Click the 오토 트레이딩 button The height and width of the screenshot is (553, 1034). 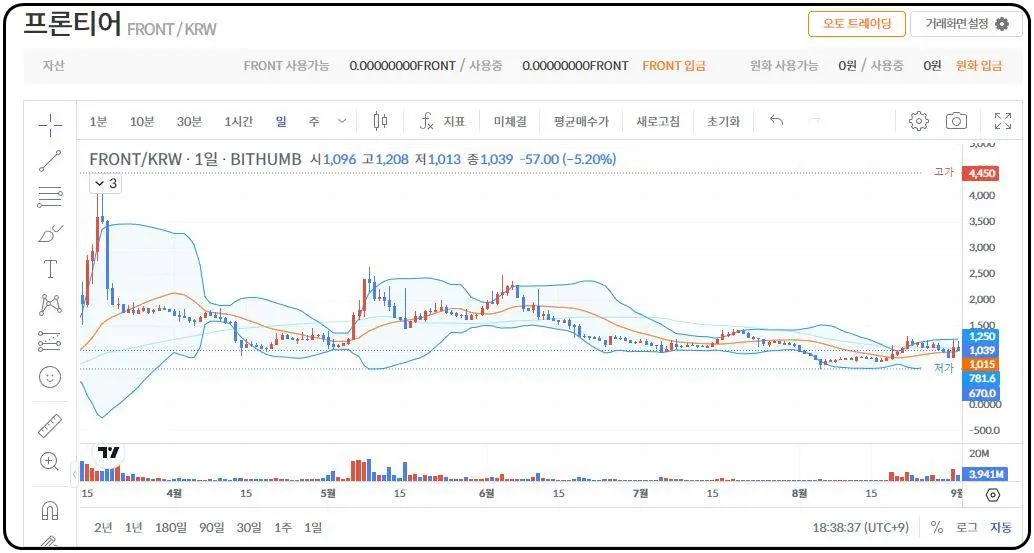click(857, 24)
